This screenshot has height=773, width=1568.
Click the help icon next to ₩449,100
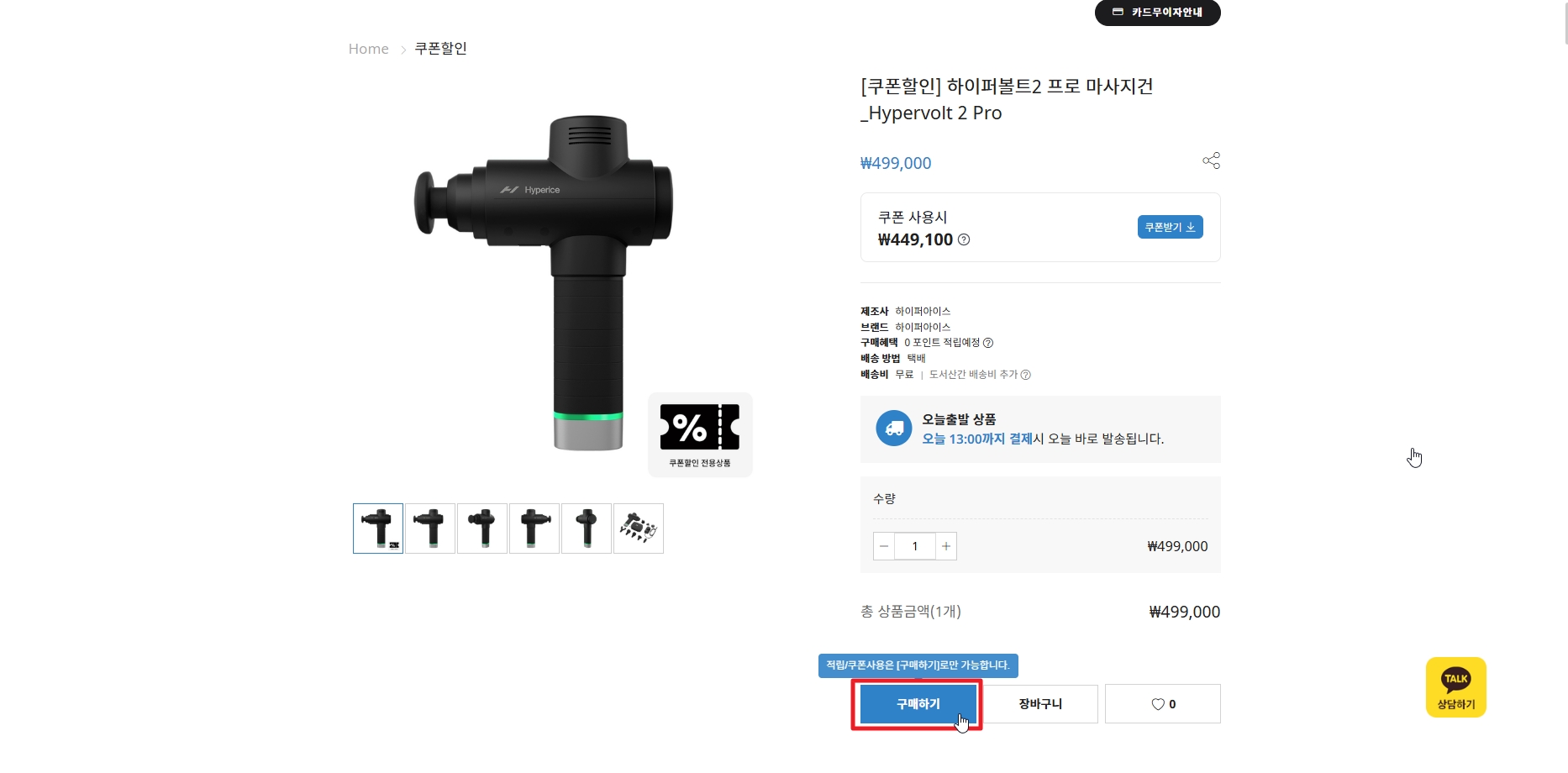(964, 239)
